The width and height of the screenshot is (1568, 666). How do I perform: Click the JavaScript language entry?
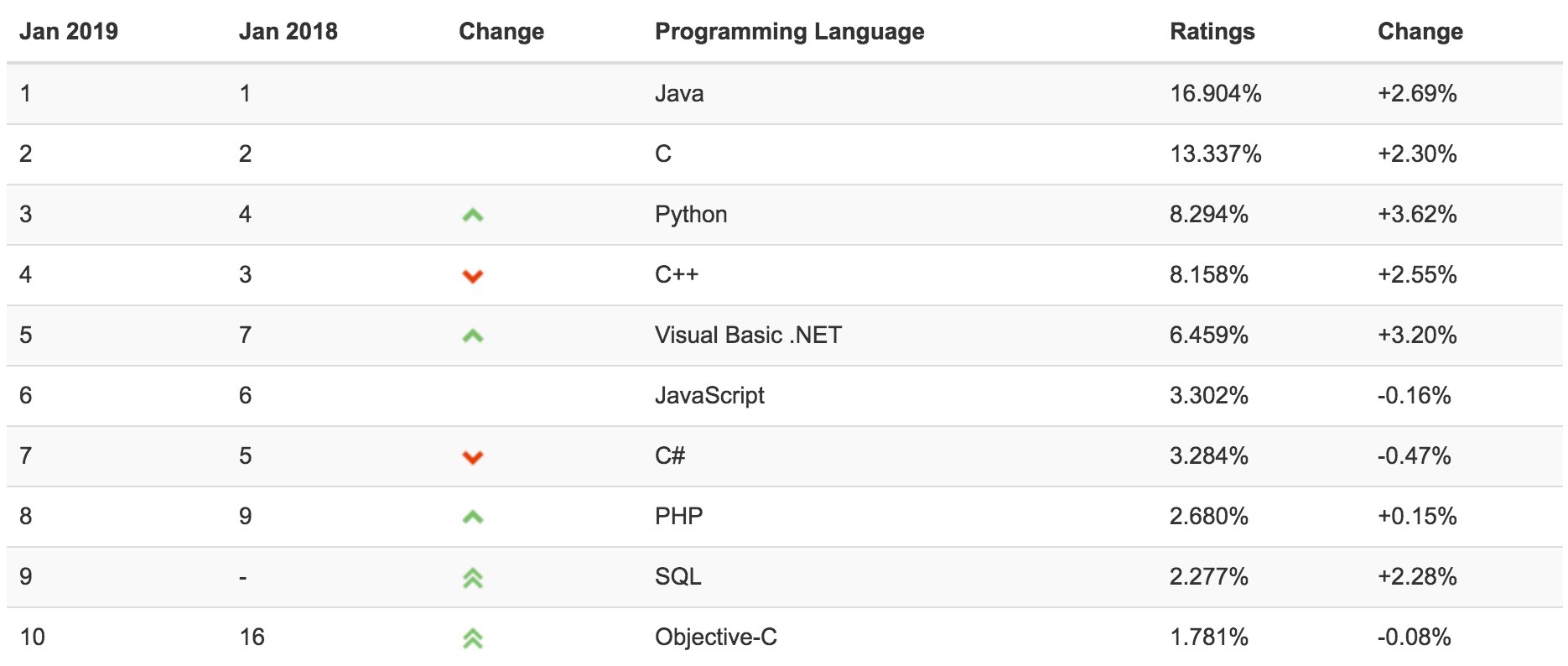pyautogui.click(x=709, y=395)
